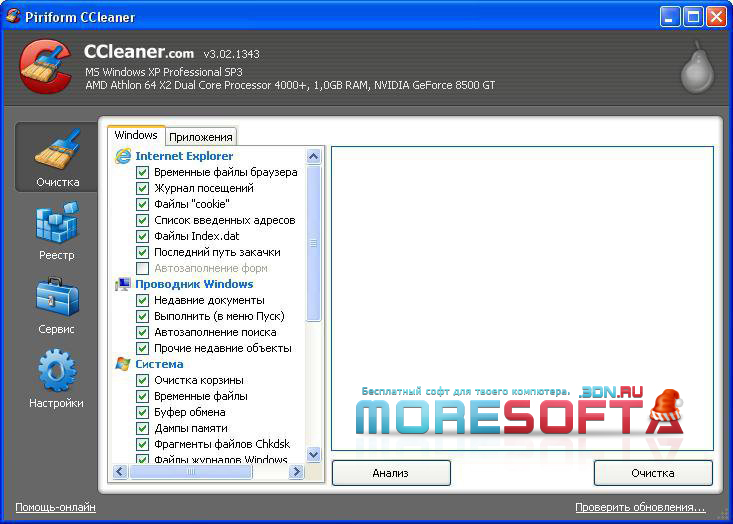733x524 pixels.
Task: Open the Очистка cleaner section
Action: click(57, 158)
